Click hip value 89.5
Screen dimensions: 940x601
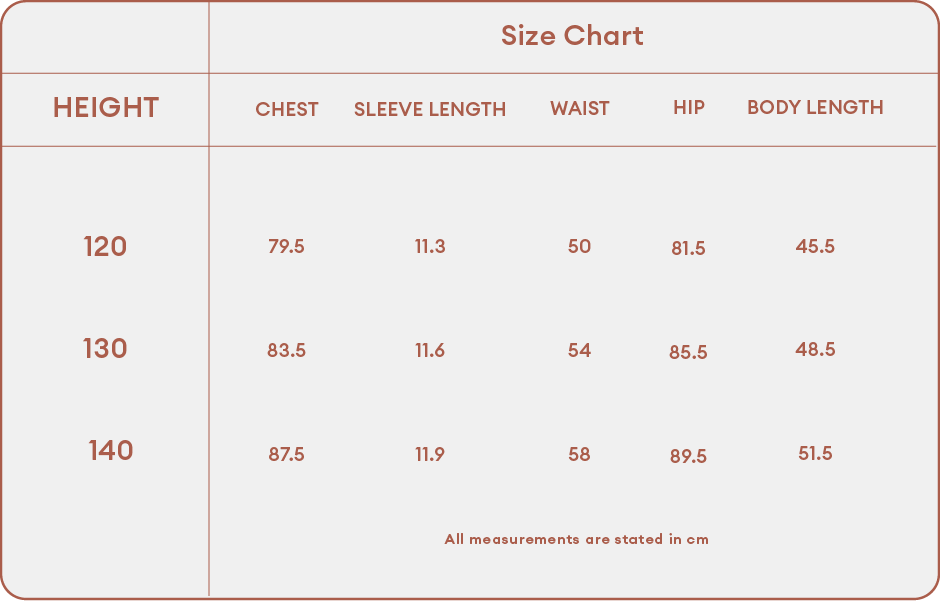click(688, 456)
